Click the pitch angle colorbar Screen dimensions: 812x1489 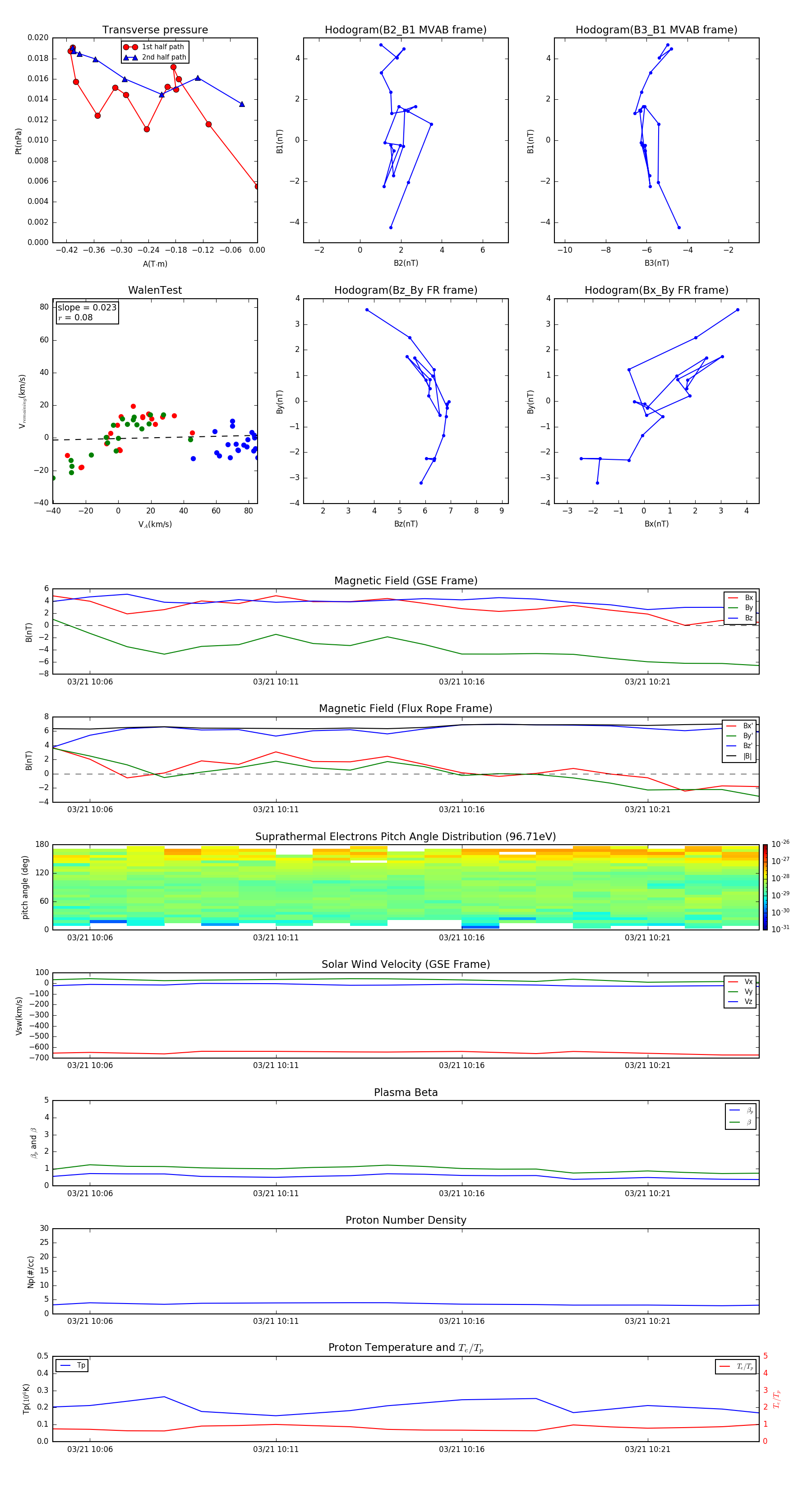[765, 887]
